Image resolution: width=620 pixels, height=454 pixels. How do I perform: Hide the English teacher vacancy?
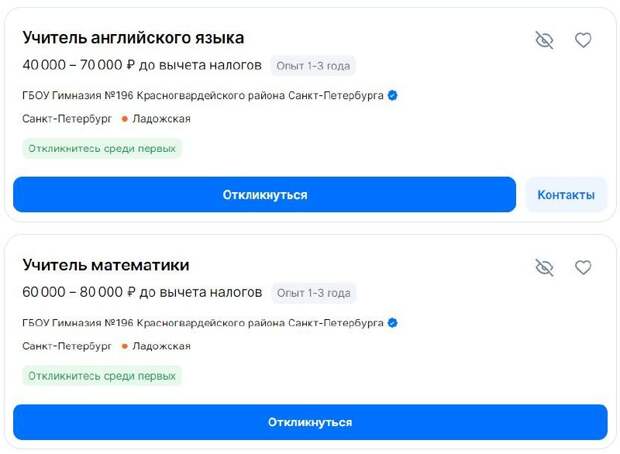[x=544, y=40]
